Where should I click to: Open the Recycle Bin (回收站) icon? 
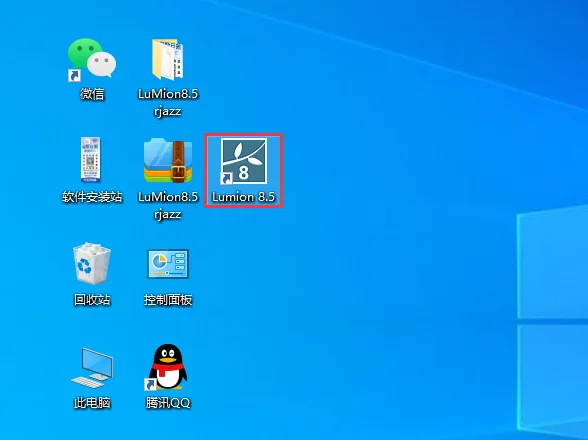click(92, 263)
